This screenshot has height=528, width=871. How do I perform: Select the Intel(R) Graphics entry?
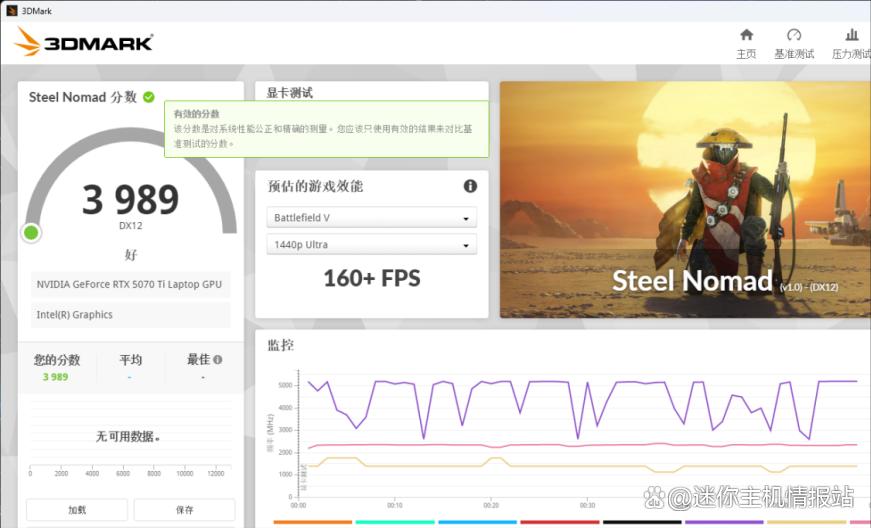tap(130, 315)
